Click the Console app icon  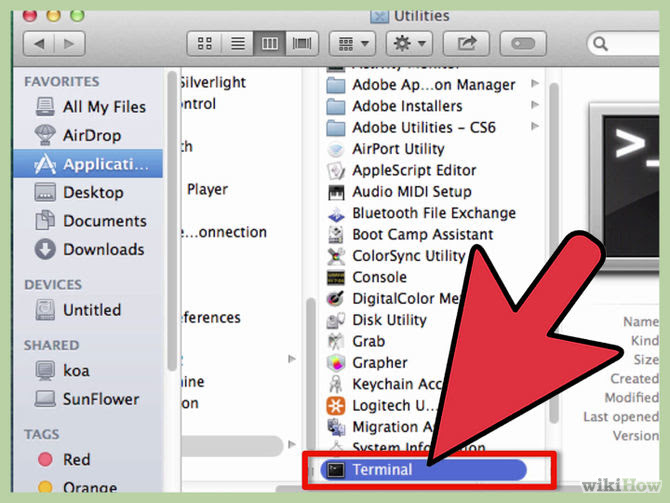336,277
